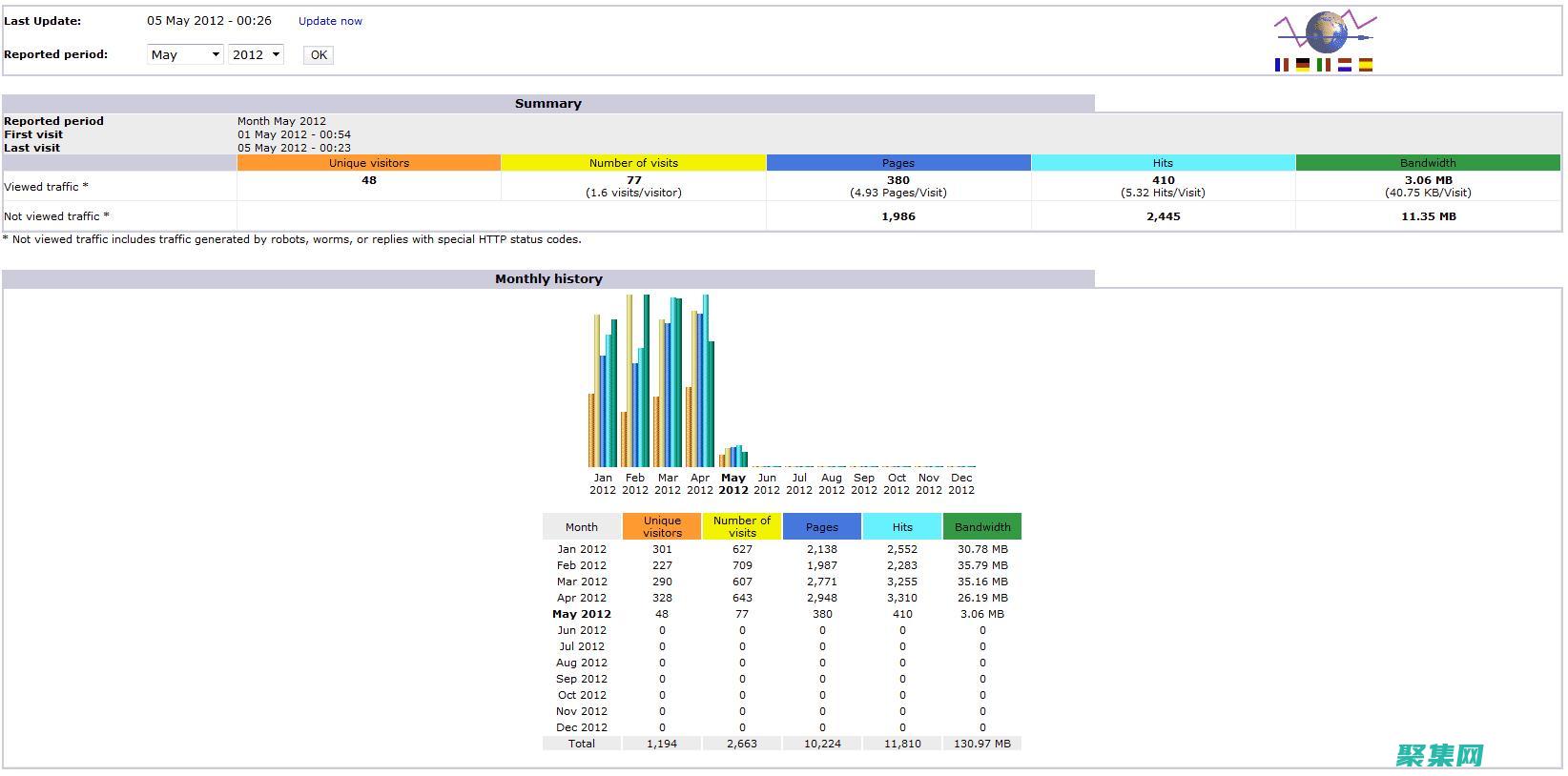Click the orange Unique visitors summary header
The image size is (1568, 776).
(369, 163)
